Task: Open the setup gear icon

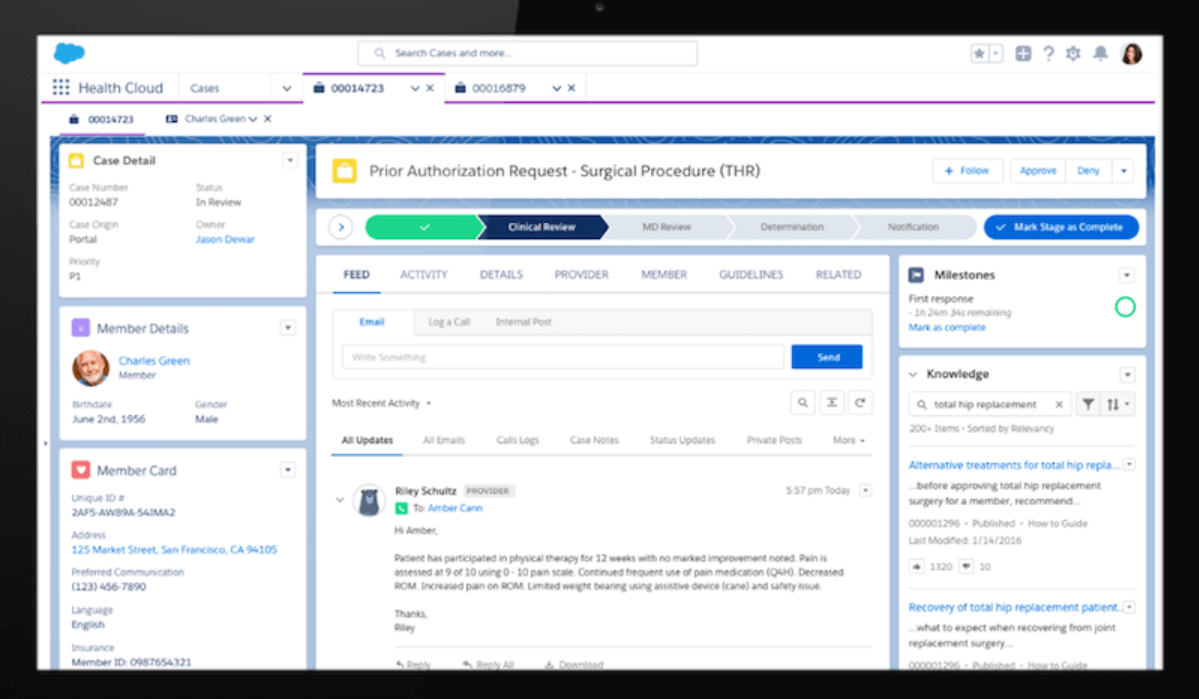Action: tap(1073, 54)
